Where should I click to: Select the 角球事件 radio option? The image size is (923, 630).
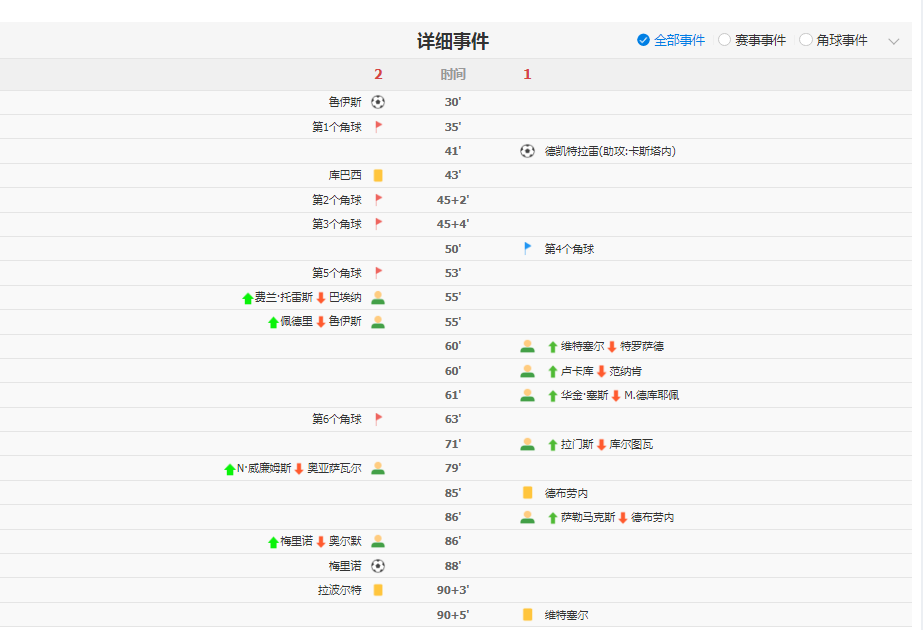[833, 40]
